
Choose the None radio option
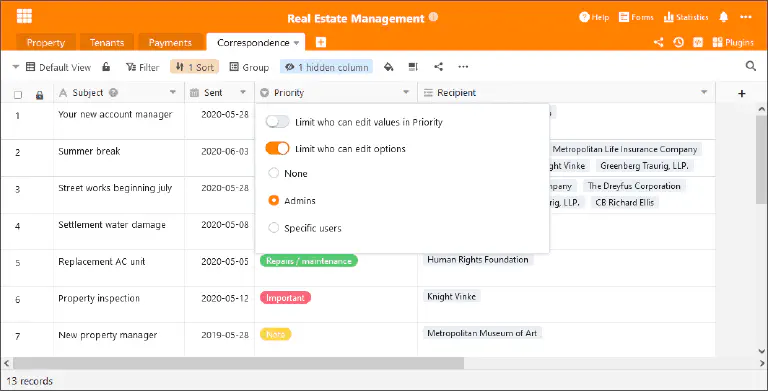coord(274,173)
